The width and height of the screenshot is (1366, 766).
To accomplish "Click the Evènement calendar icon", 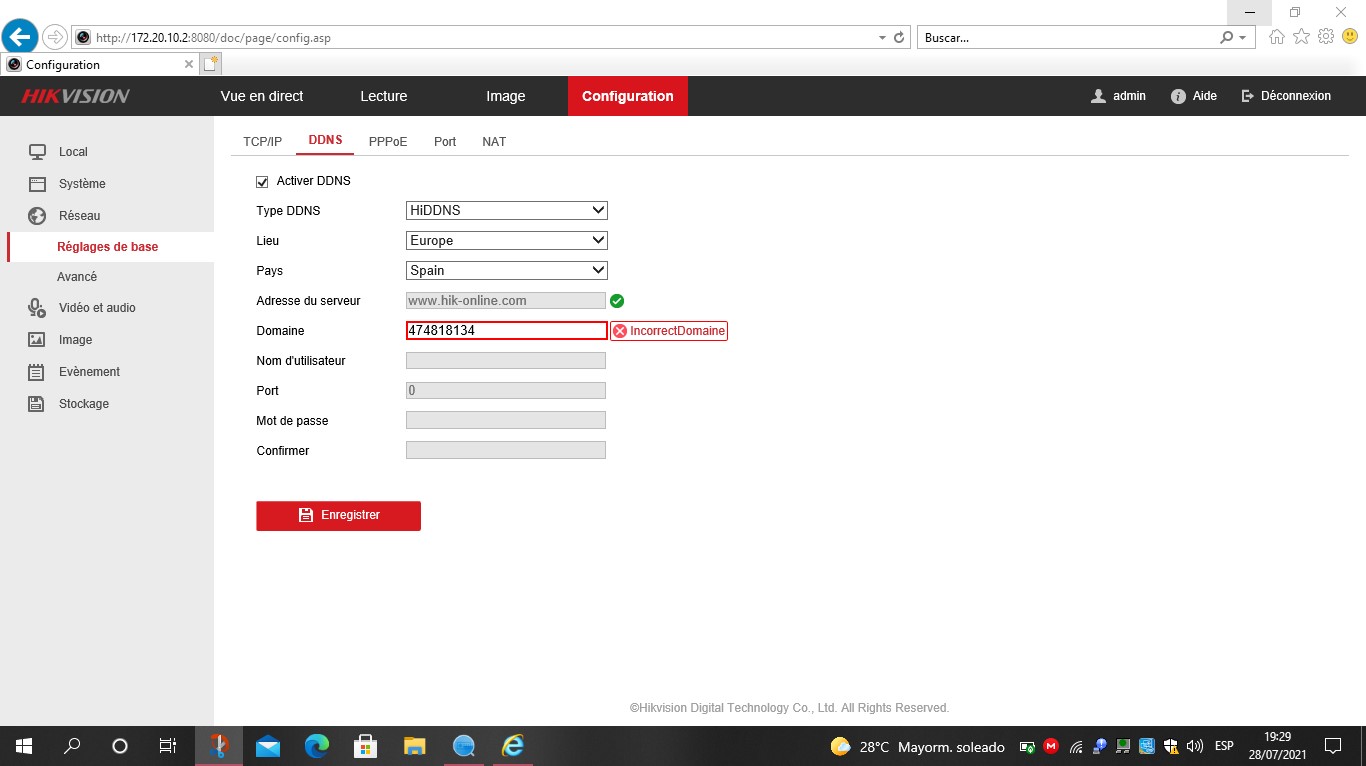I will click(x=37, y=372).
